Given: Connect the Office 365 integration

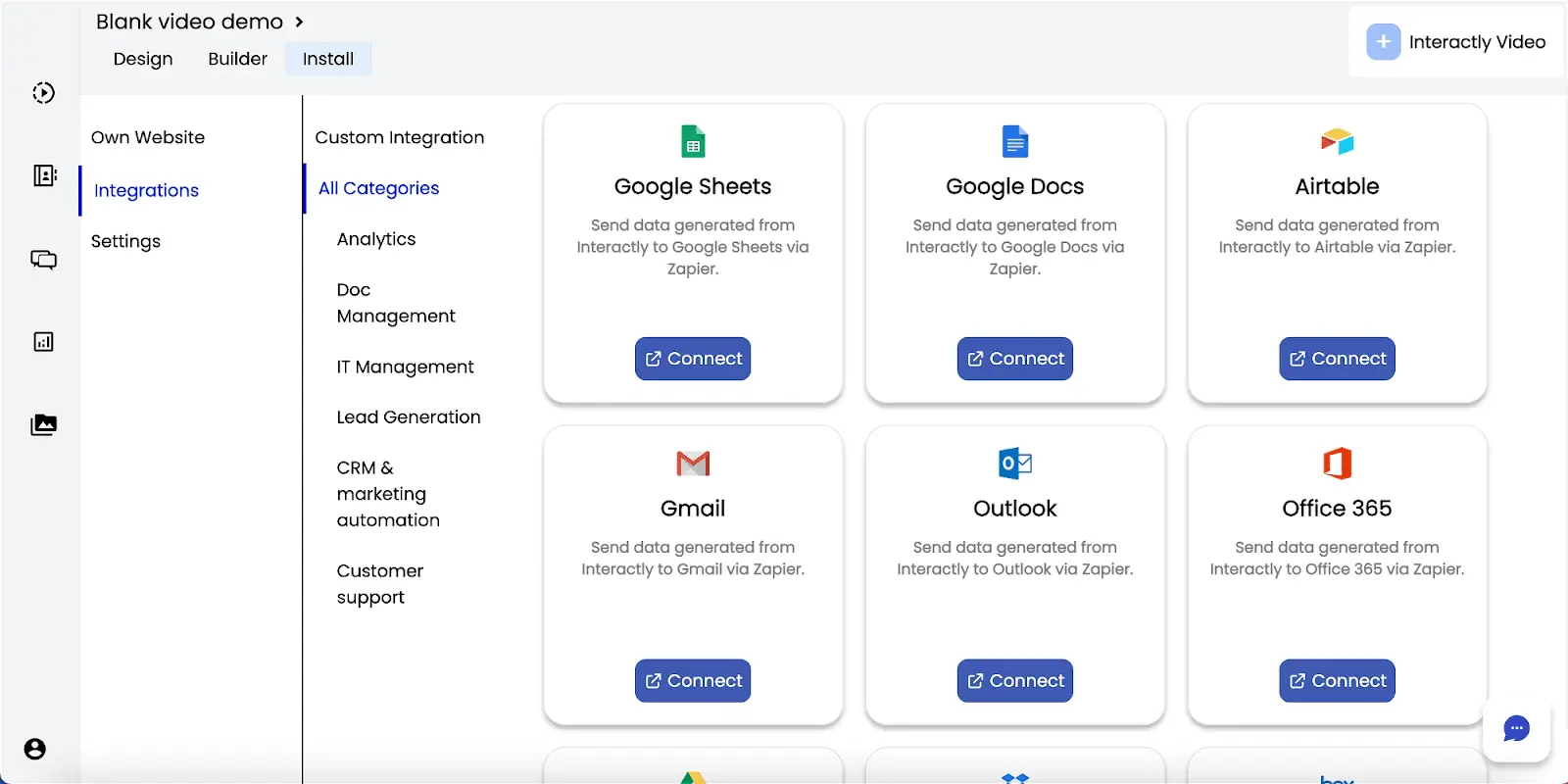Looking at the screenshot, I should pyautogui.click(x=1337, y=680).
